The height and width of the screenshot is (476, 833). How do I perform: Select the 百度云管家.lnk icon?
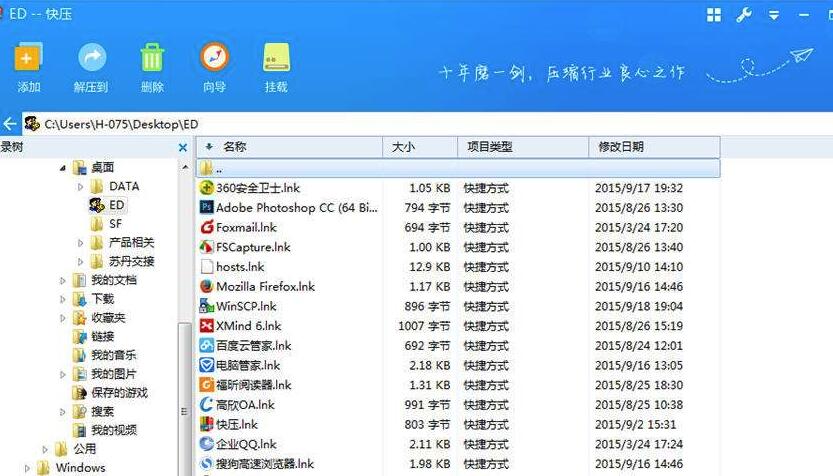(x=206, y=345)
